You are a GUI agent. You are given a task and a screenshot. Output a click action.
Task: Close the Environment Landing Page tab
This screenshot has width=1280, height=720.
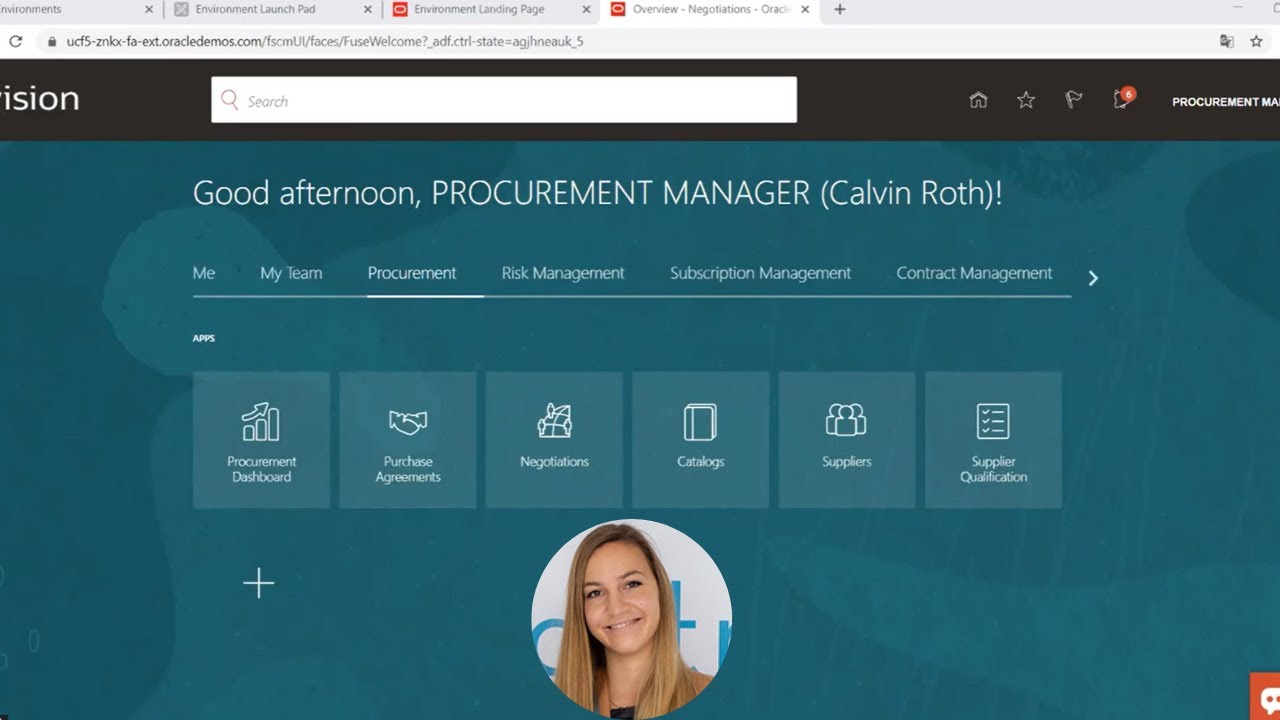(x=587, y=10)
